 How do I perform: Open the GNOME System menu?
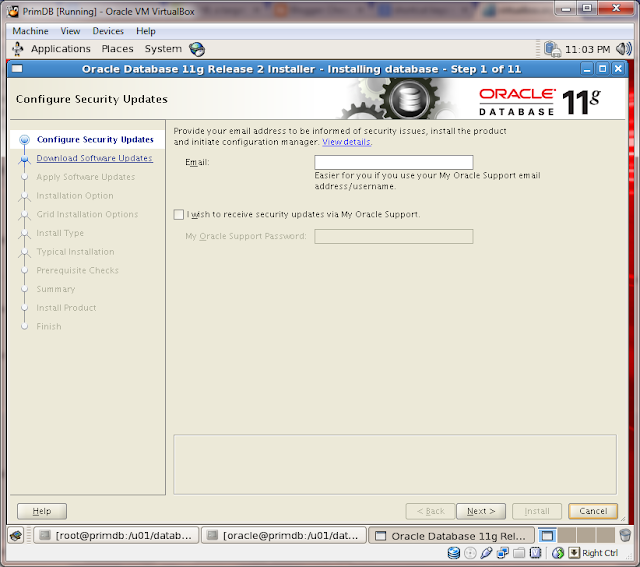[163, 49]
